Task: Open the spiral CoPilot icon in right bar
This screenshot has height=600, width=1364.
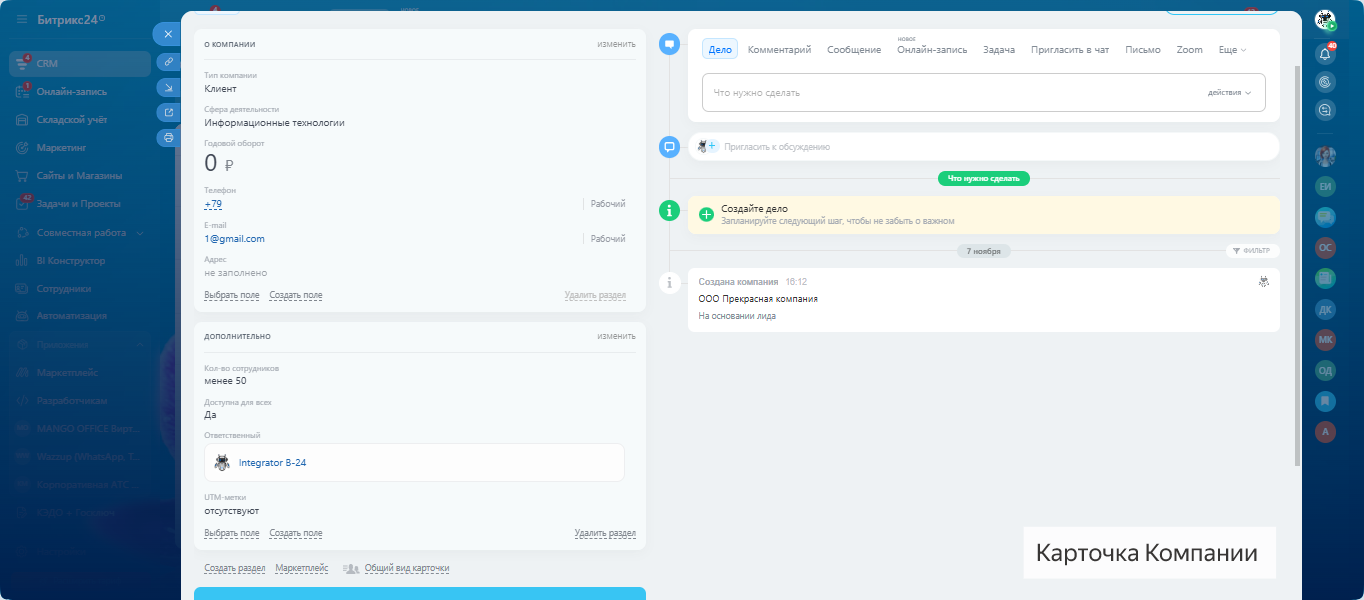Action: 1325,83
